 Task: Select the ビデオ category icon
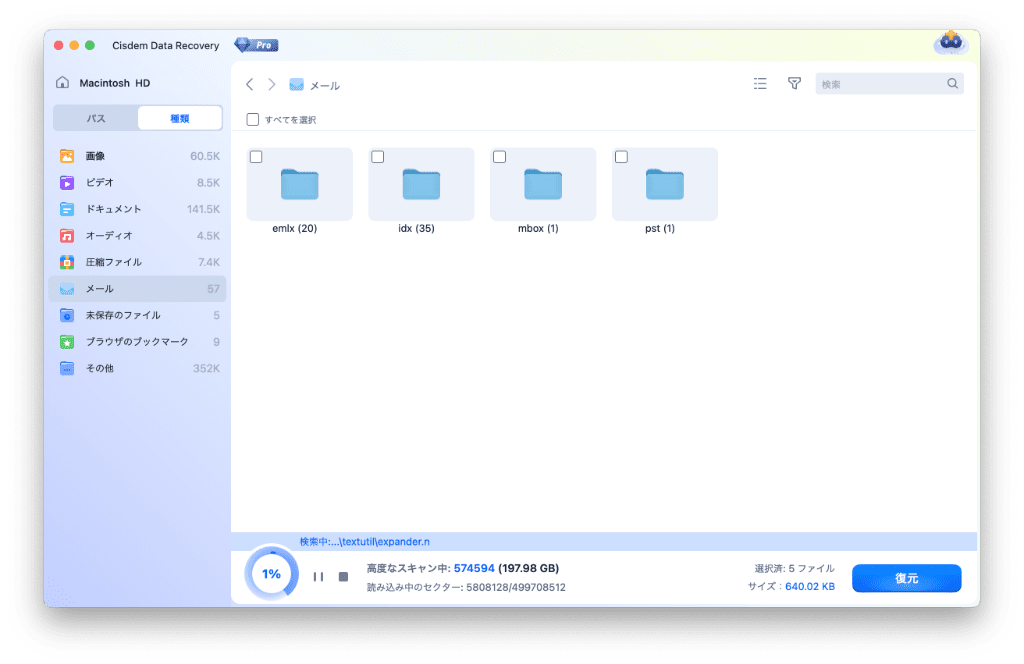point(67,183)
